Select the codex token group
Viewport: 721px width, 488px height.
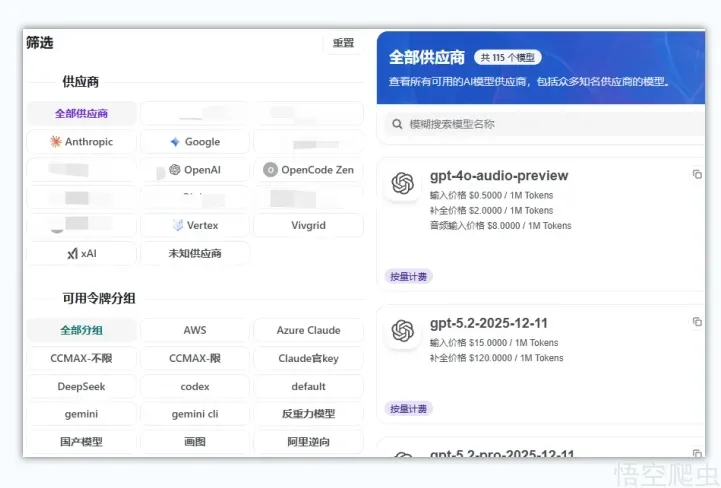195,386
